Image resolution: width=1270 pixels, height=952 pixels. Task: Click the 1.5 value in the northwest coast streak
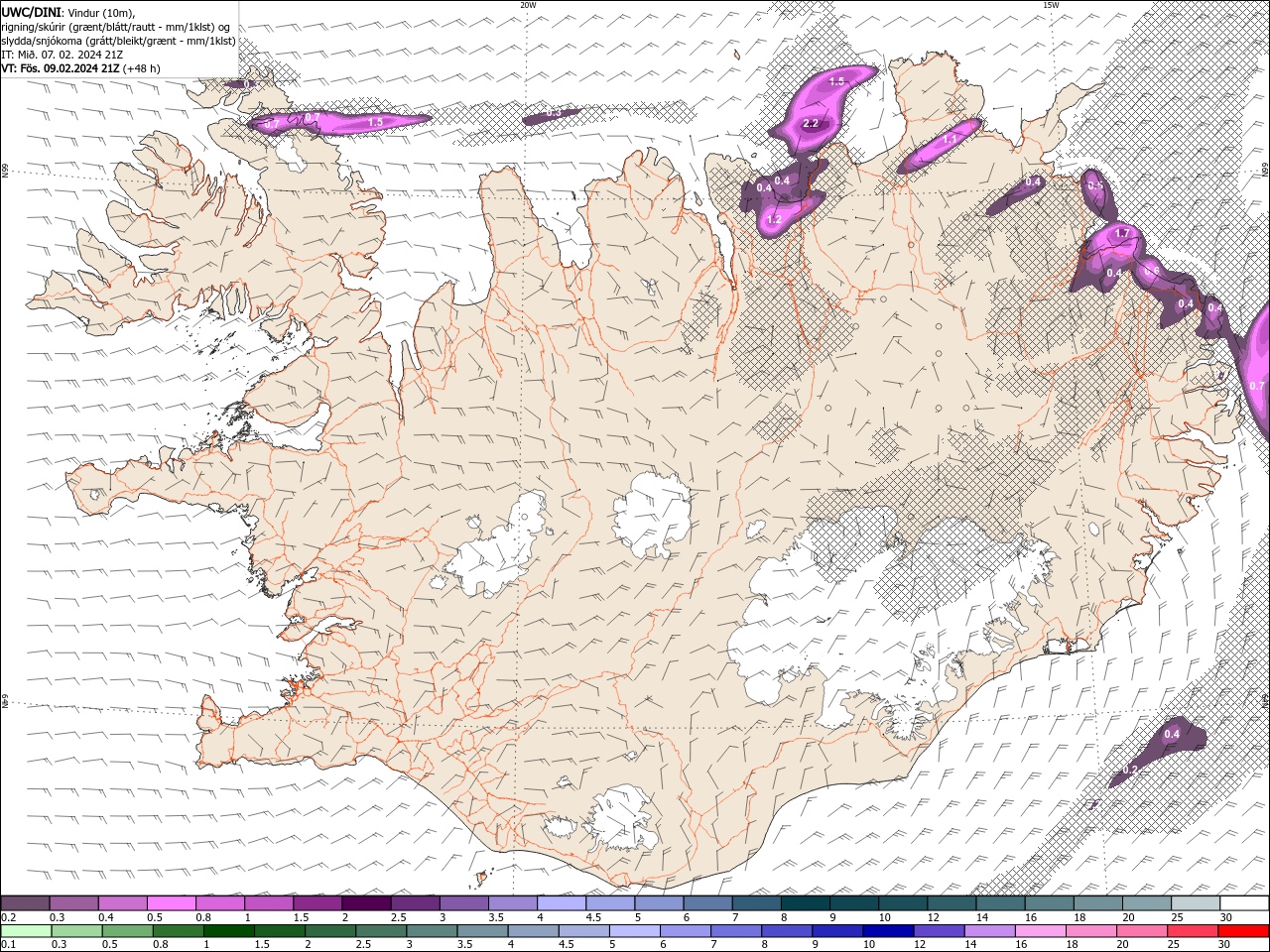point(375,122)
